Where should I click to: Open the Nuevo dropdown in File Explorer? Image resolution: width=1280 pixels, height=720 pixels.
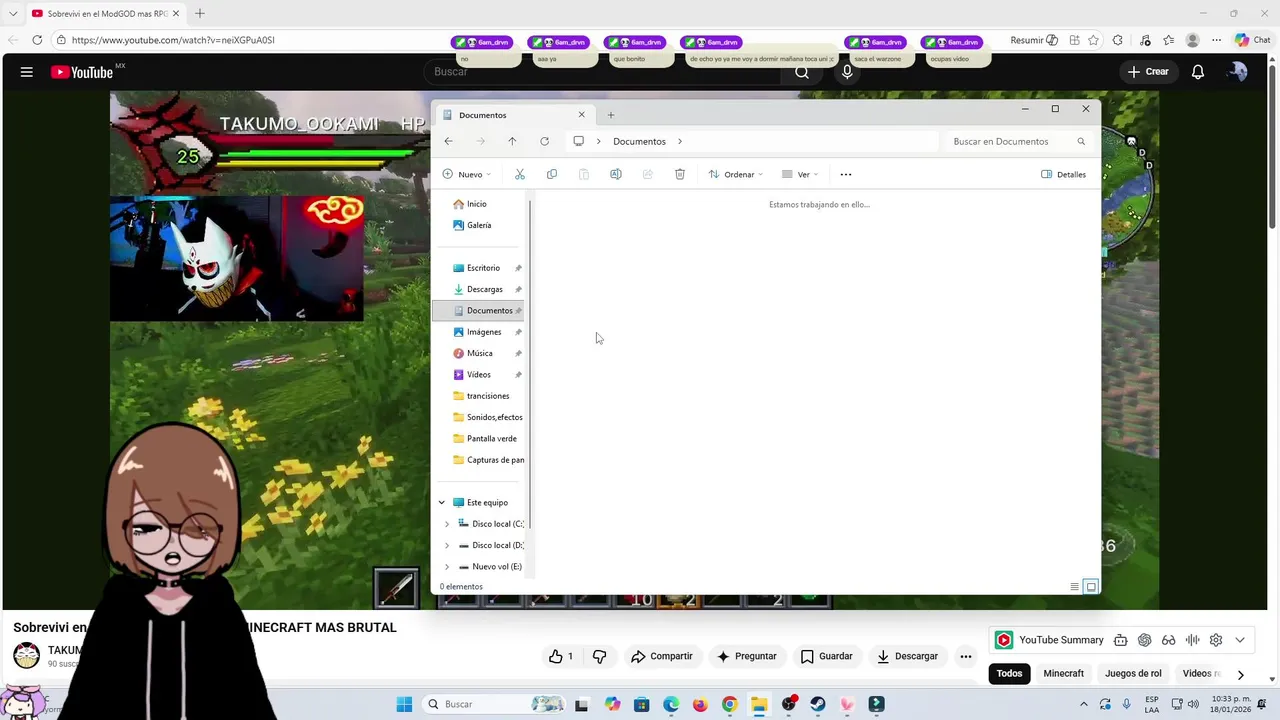[x=467, y=174]
